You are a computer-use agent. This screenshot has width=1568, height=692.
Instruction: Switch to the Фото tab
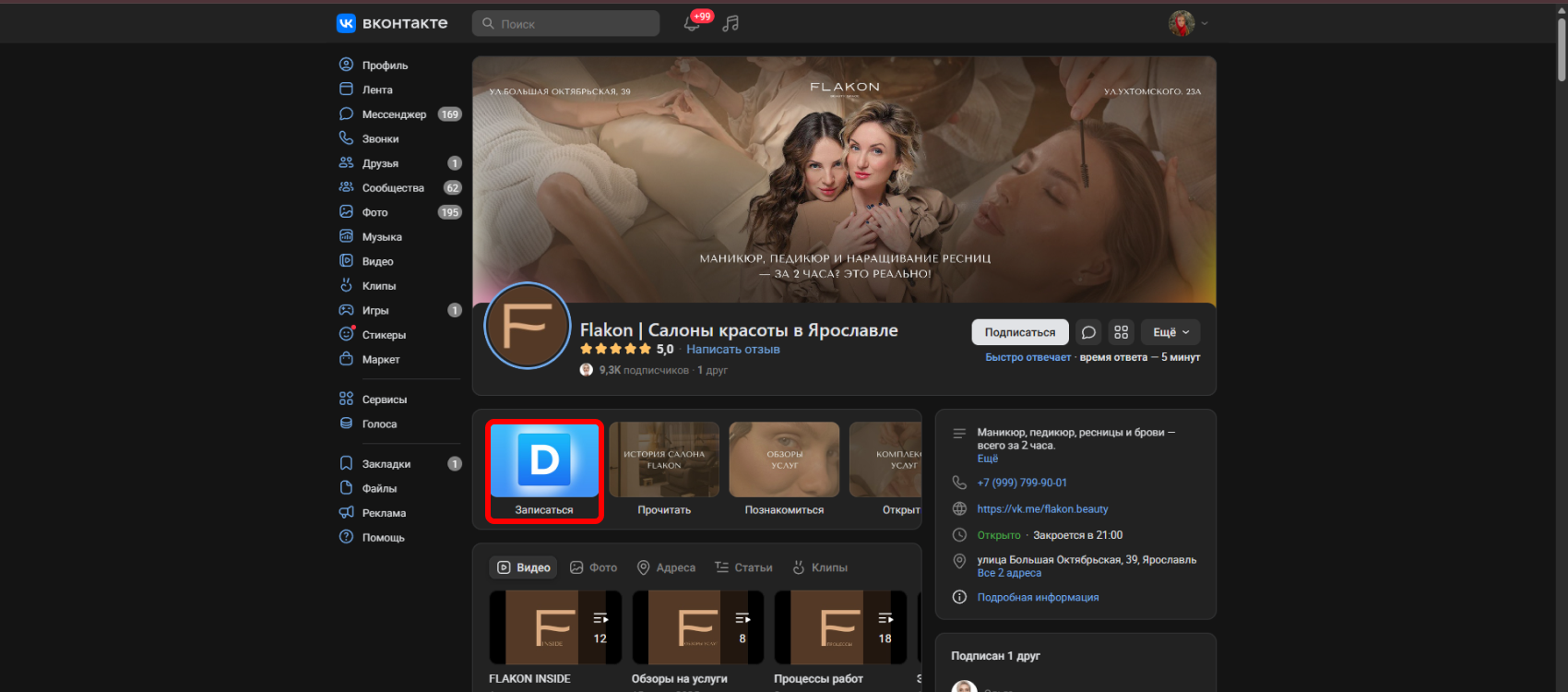[593, 567]
